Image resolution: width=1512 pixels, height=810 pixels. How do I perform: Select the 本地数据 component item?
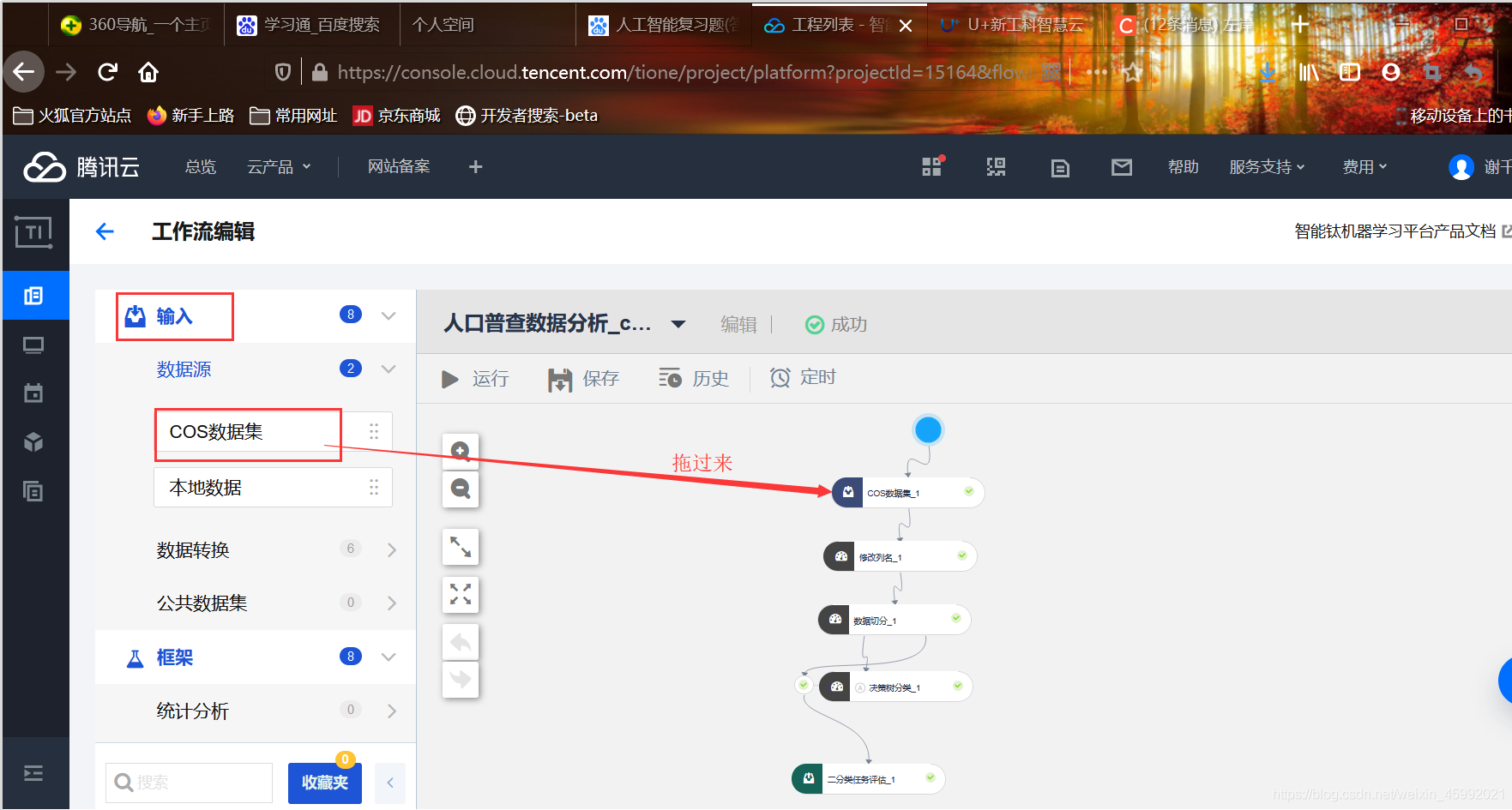pyautogui.click(x=273, y=488)
